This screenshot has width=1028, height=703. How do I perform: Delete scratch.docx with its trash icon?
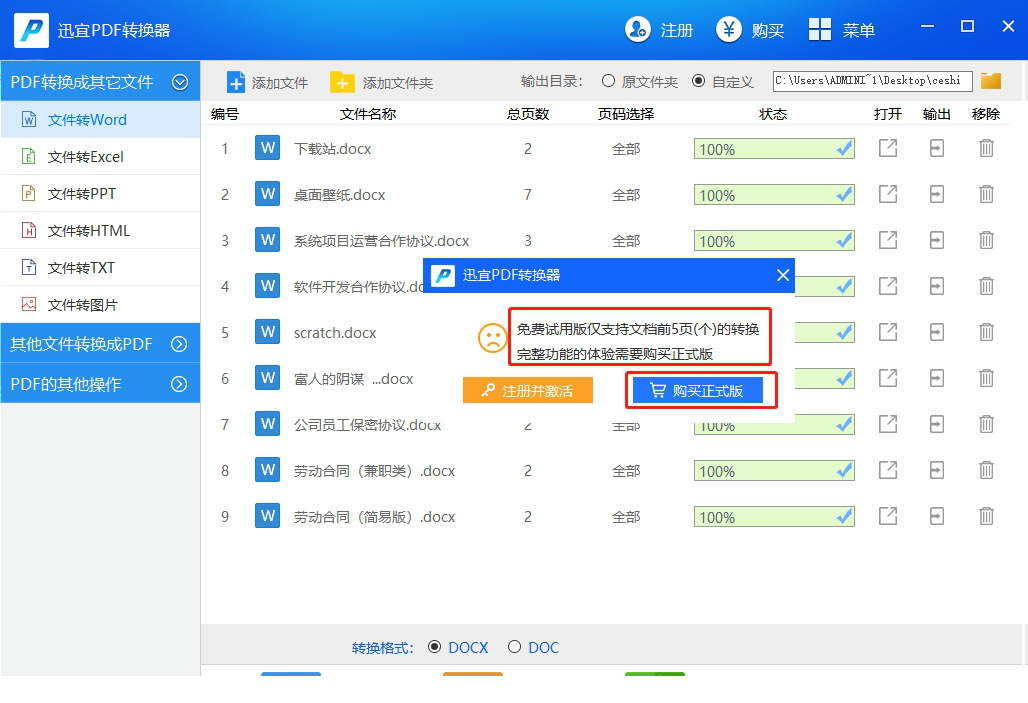(x=986, y=332)
